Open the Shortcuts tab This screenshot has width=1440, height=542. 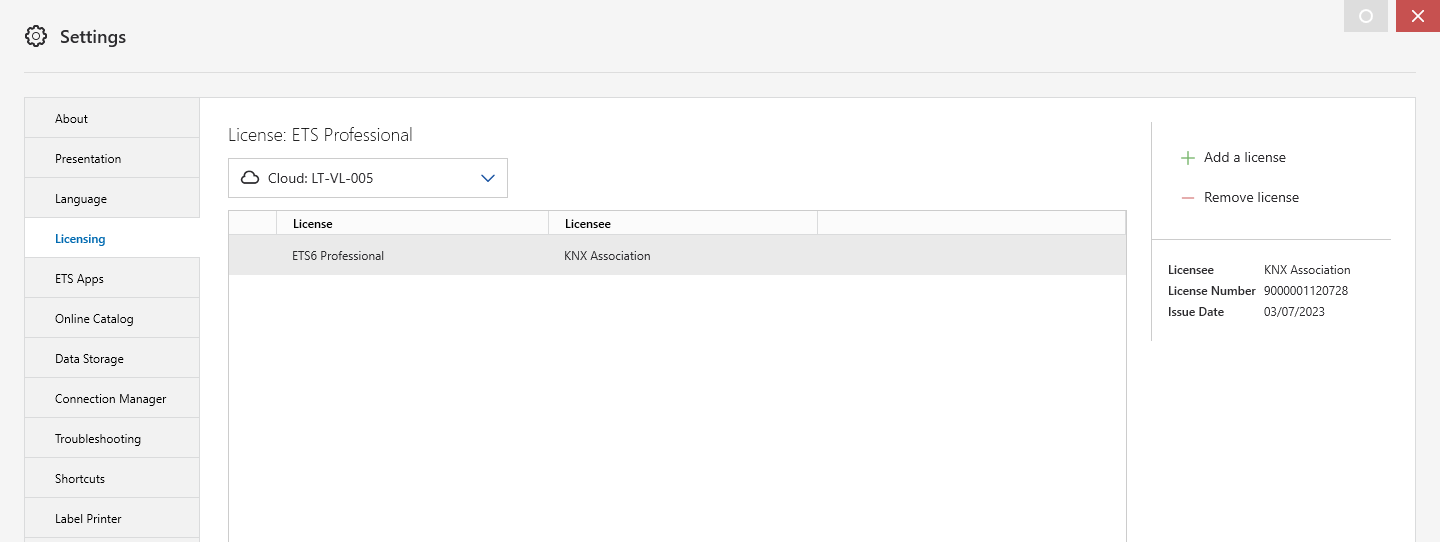tap(112, 478)
